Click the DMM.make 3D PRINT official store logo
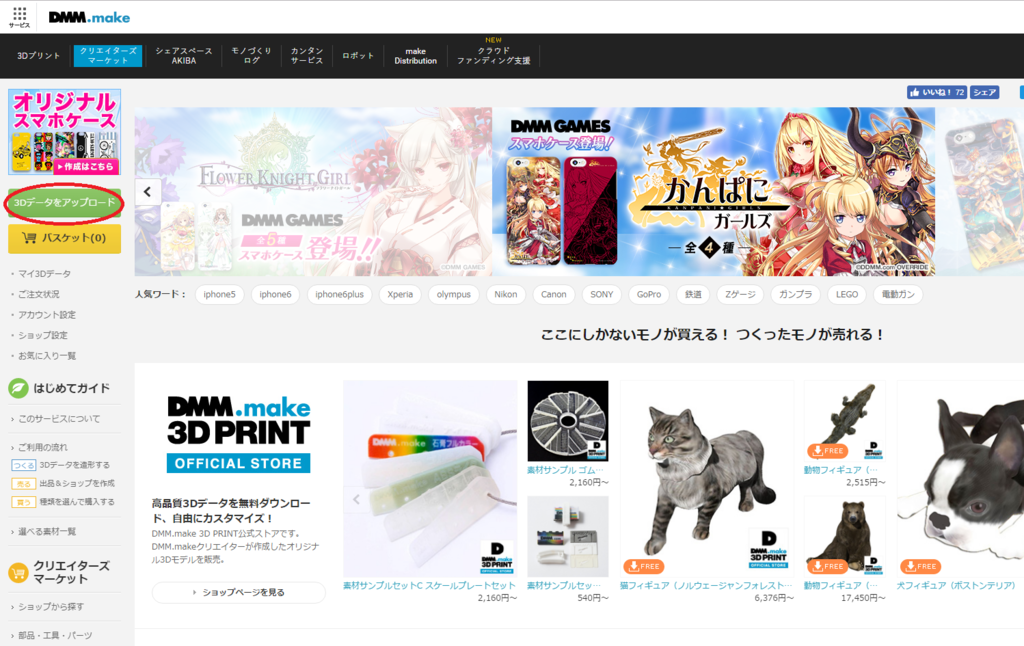The image size is (1024, 646). coord(238,434)
